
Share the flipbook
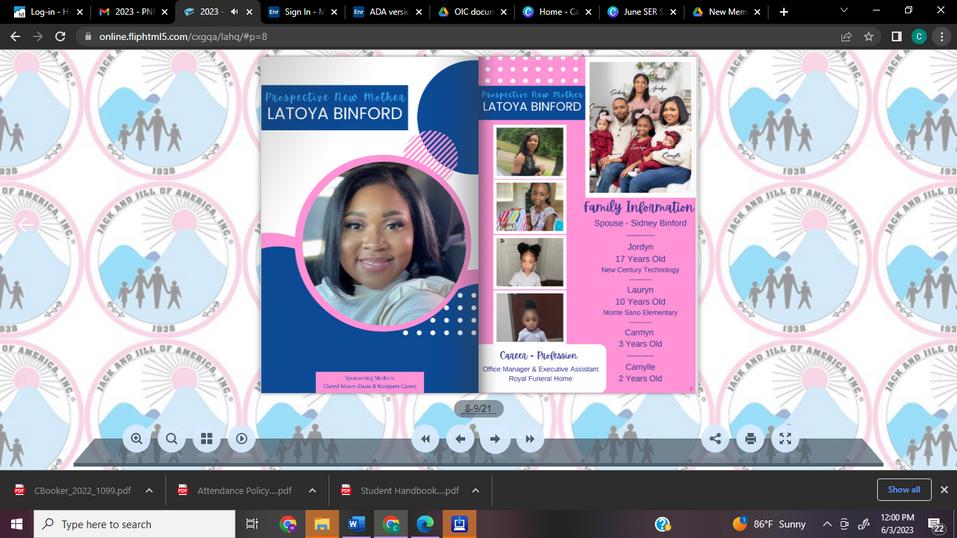click(x=715, y=438)
